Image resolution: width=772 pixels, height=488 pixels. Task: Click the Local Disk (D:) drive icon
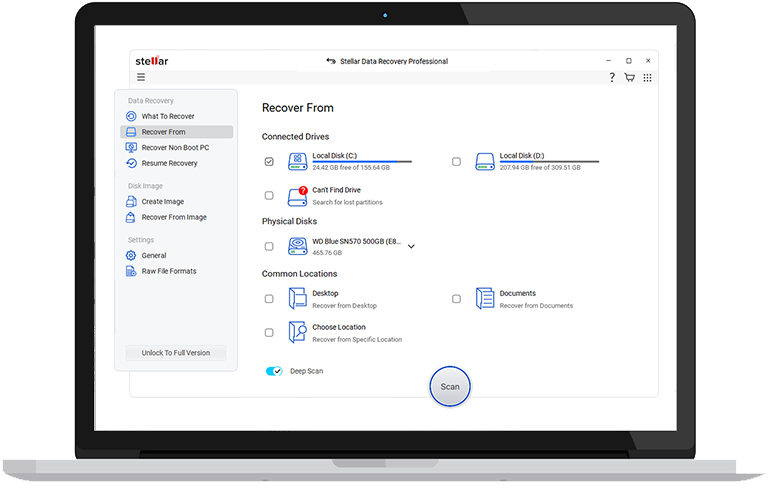(485, 162)
